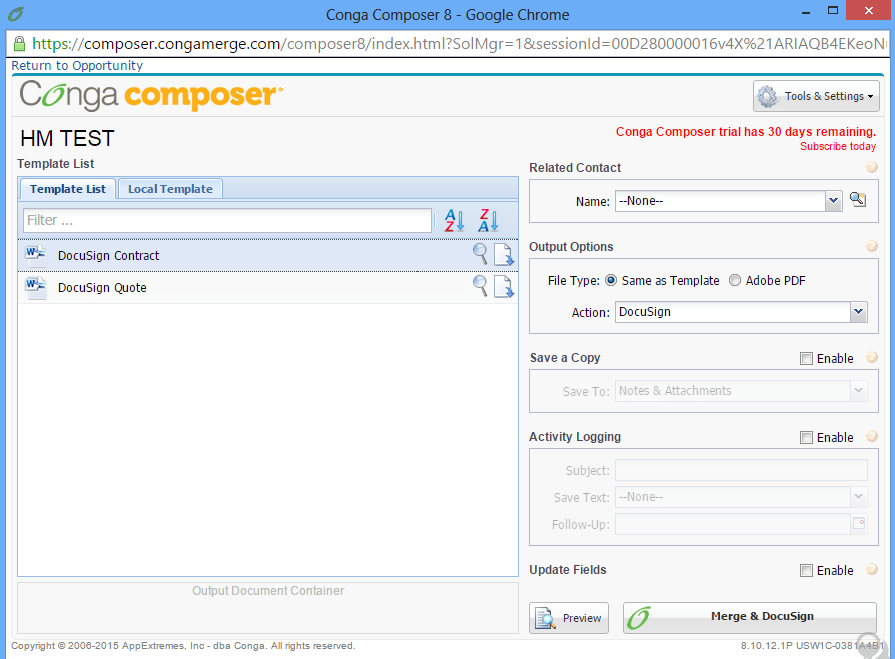Click the secure padlock in address bar
The height and width of the screenshot is (659, 895).
[19, 44]
